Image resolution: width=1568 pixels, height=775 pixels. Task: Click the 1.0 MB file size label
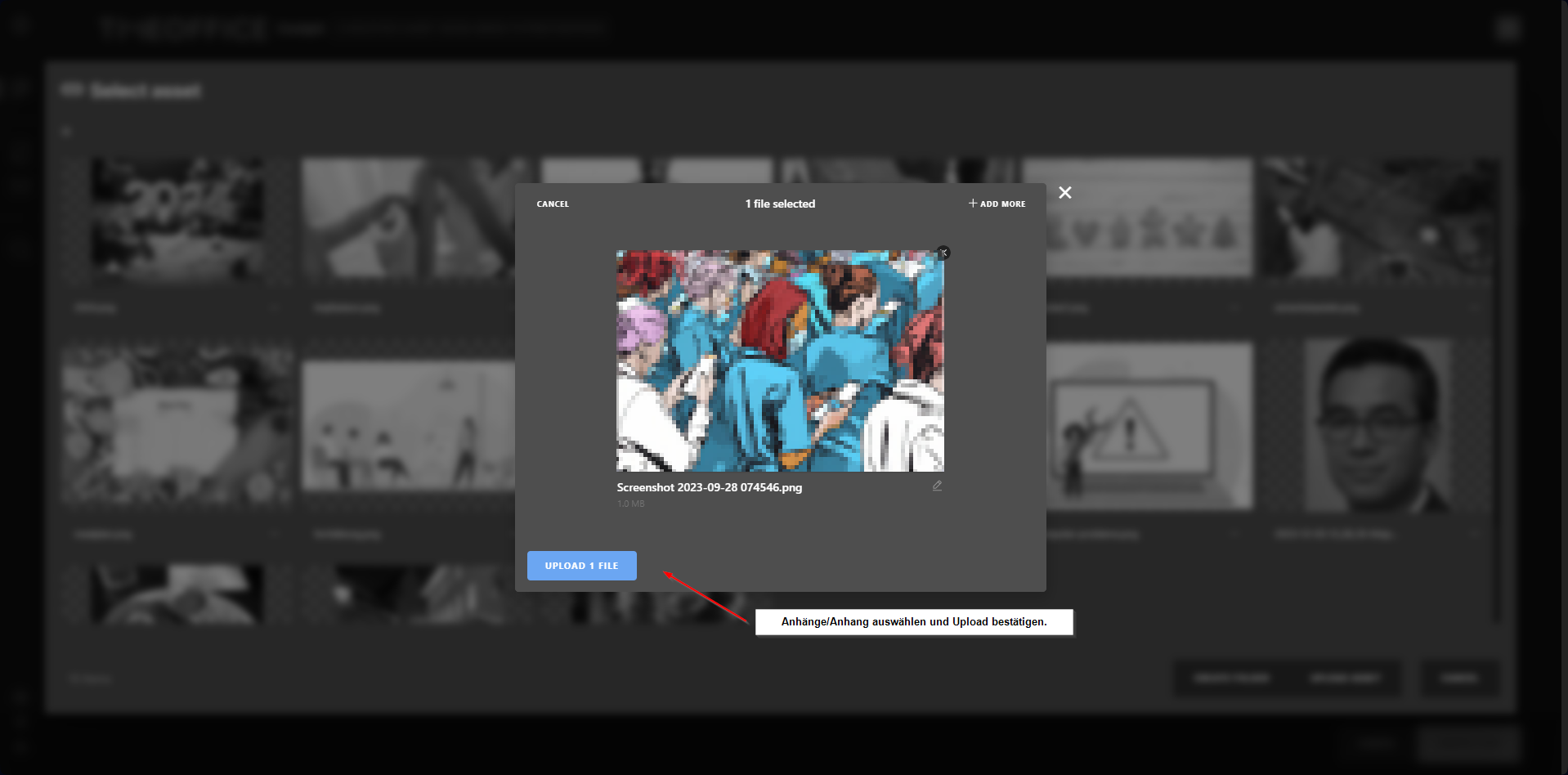pyautogui.click(x=630, y=504)
